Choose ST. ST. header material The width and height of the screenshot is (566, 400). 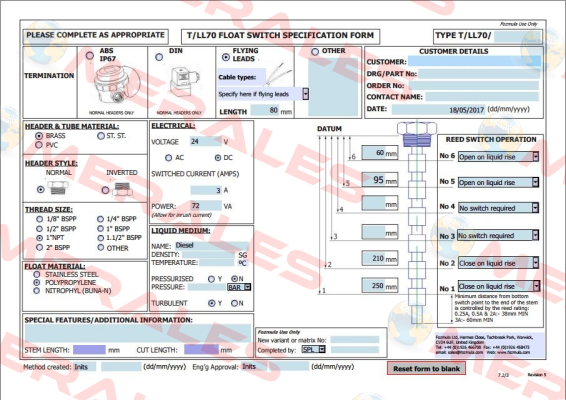pos(101,136)
